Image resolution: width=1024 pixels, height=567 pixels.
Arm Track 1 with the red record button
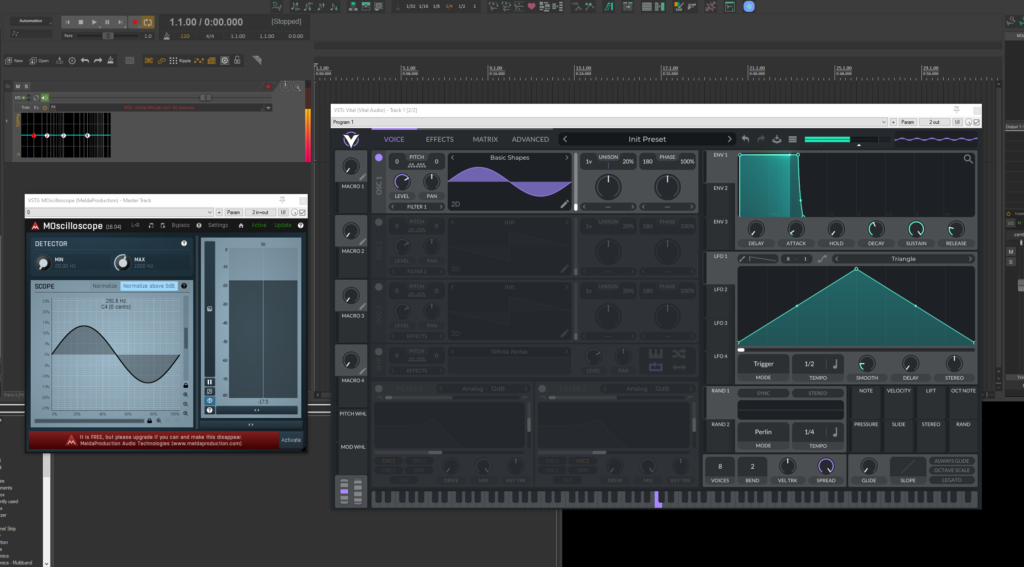268,86
